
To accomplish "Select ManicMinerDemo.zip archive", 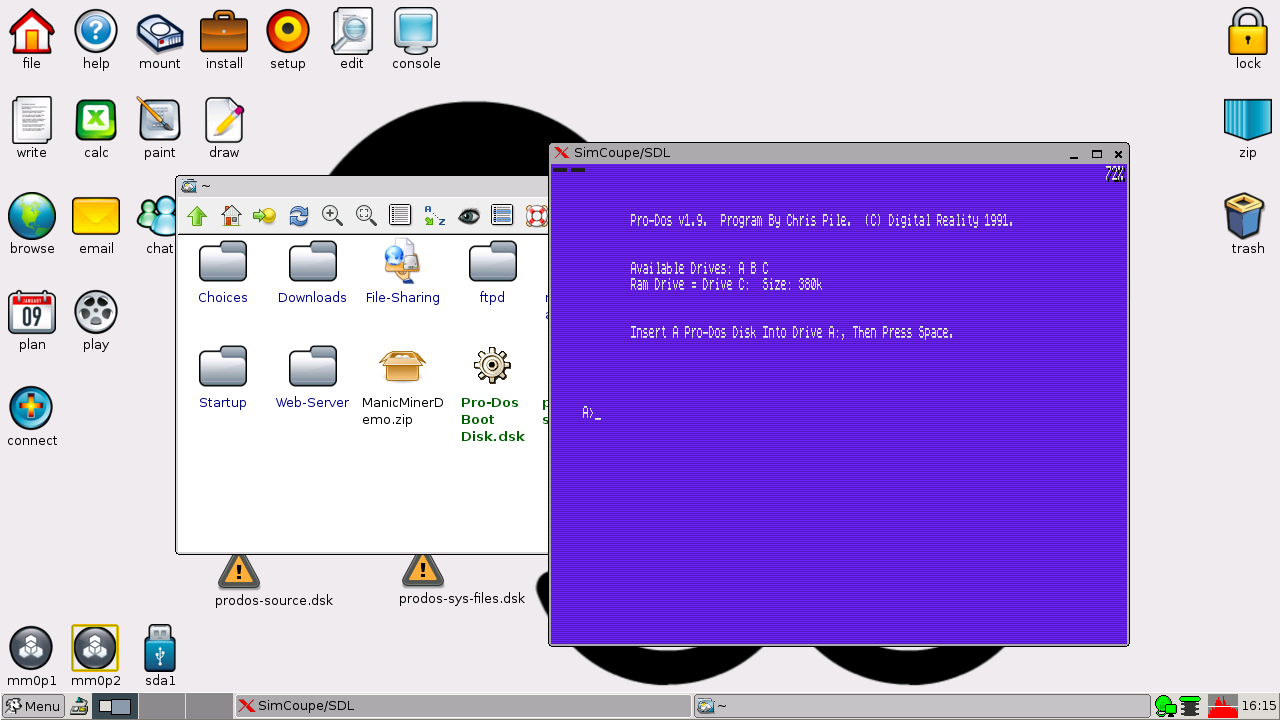I will [x=402, y=385].
